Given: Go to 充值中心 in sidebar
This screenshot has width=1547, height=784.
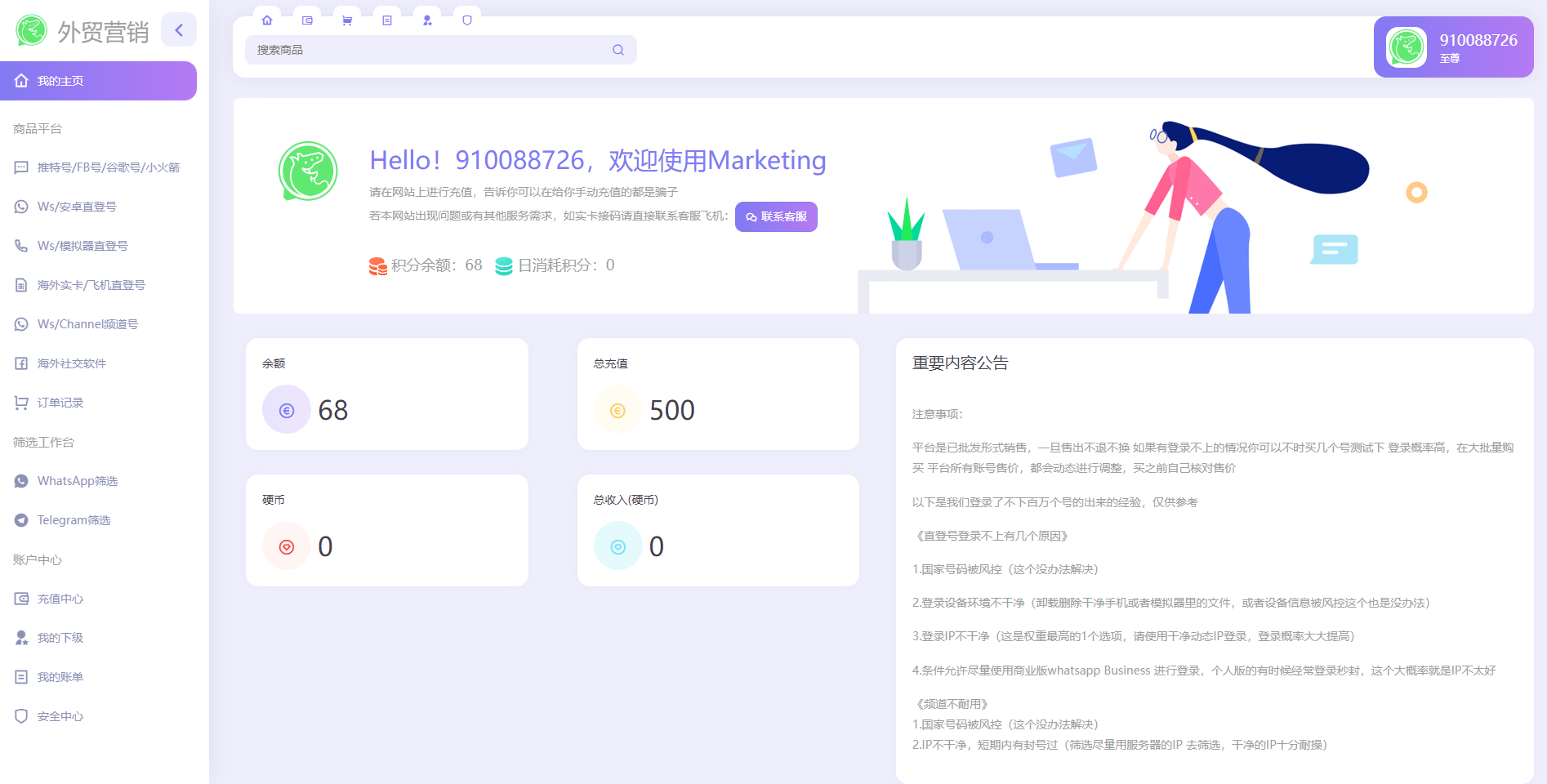Looking at the screenshot, I should 60,599.
